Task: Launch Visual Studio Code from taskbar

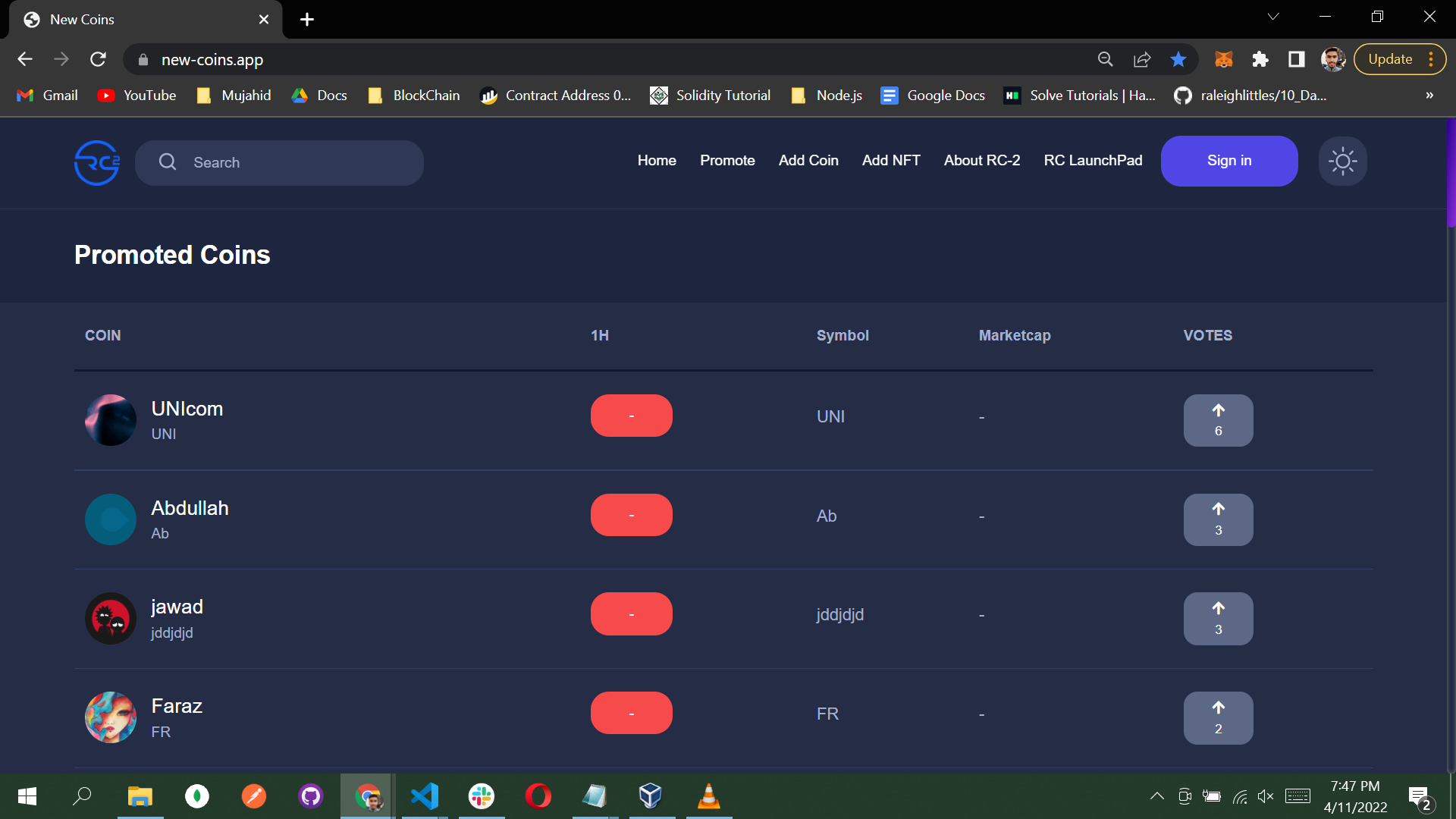Action: (424, 796)
